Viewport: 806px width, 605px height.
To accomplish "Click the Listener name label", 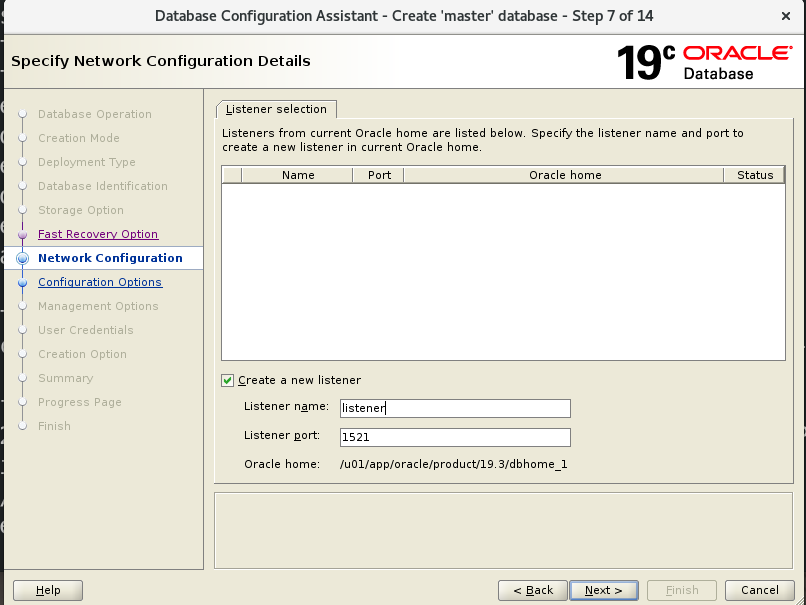I will pyautogui.click(x=286, y=407).
